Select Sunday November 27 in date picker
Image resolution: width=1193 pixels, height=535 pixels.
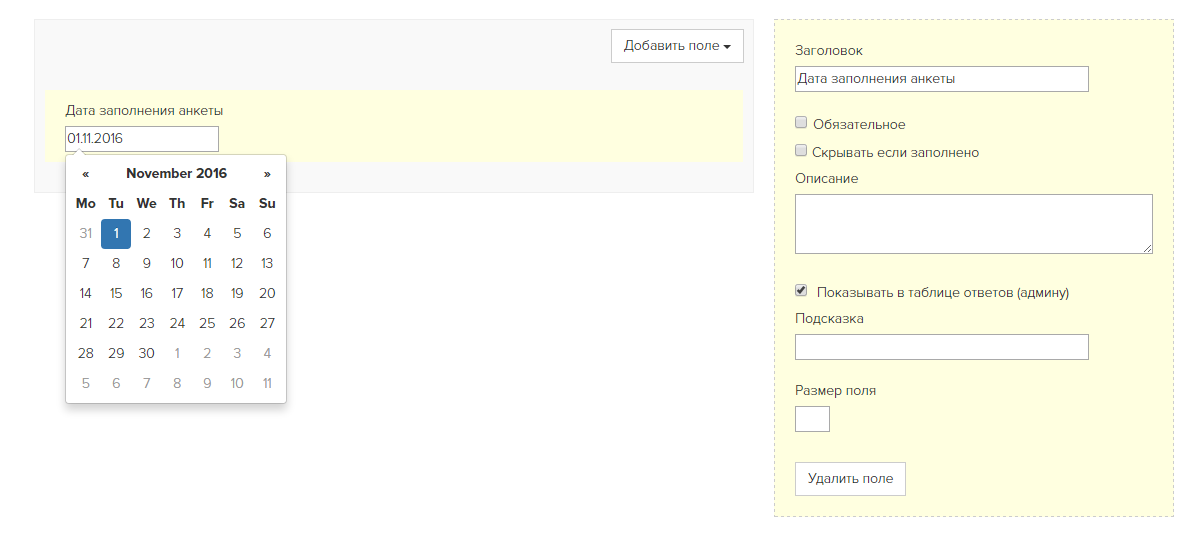tap(267, 323)
